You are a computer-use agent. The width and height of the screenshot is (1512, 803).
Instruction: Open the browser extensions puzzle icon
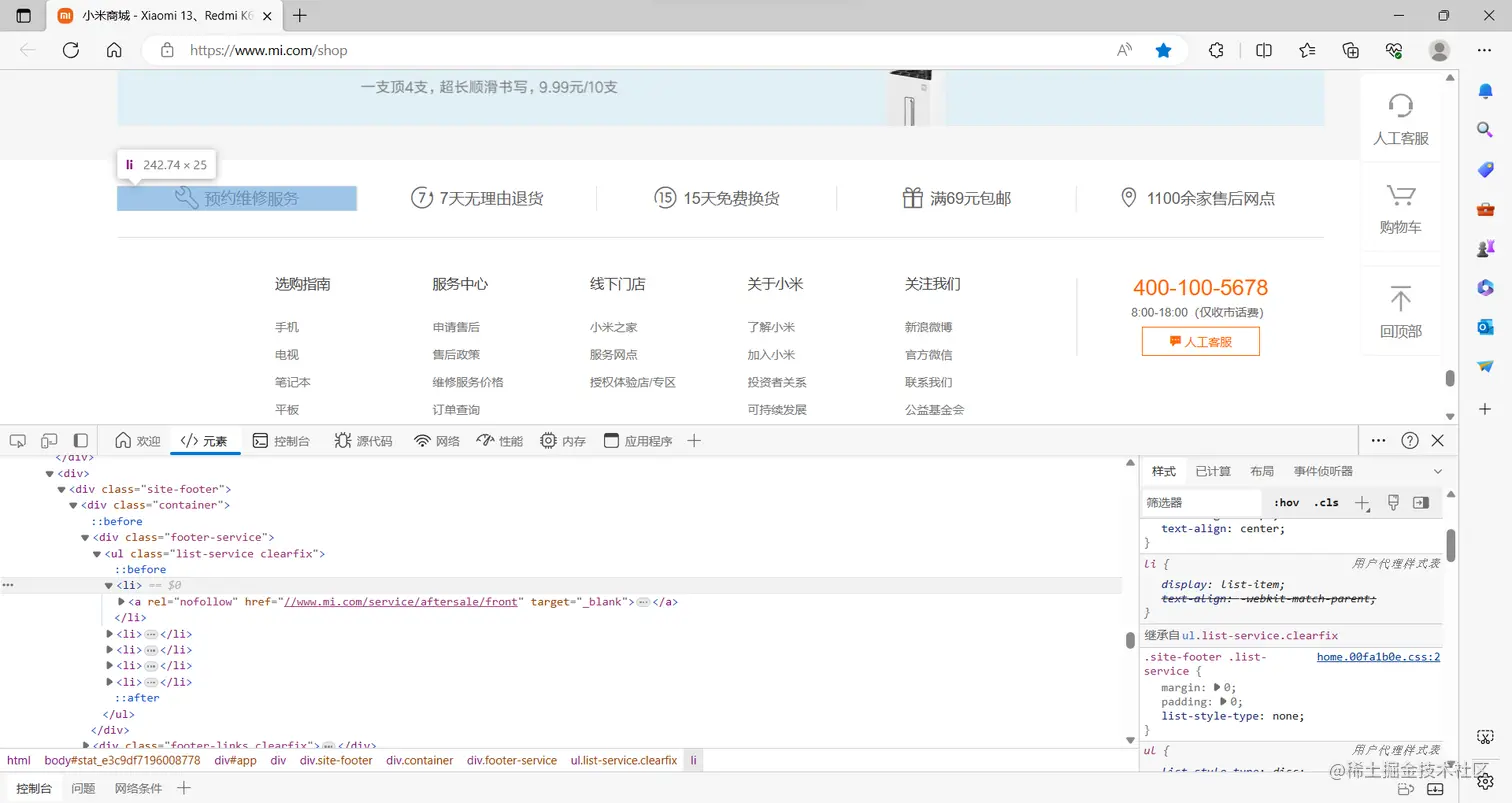pos(1216,50)
